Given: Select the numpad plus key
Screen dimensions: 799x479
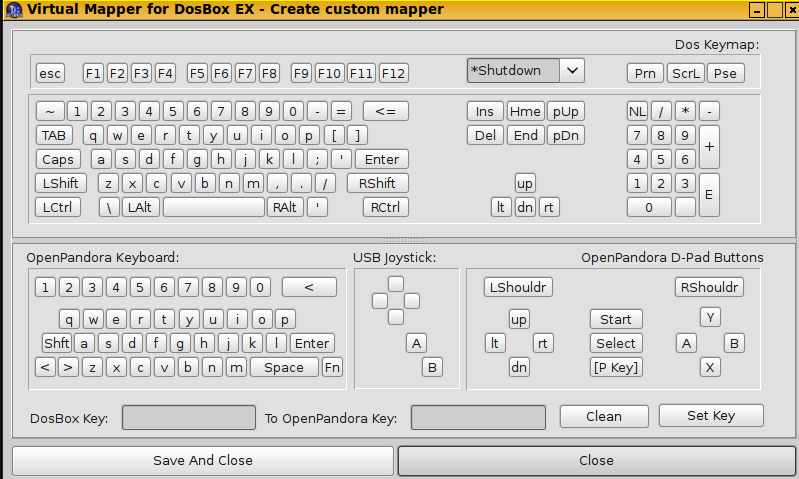Looking at the screenshot, I should pos(709,147).
